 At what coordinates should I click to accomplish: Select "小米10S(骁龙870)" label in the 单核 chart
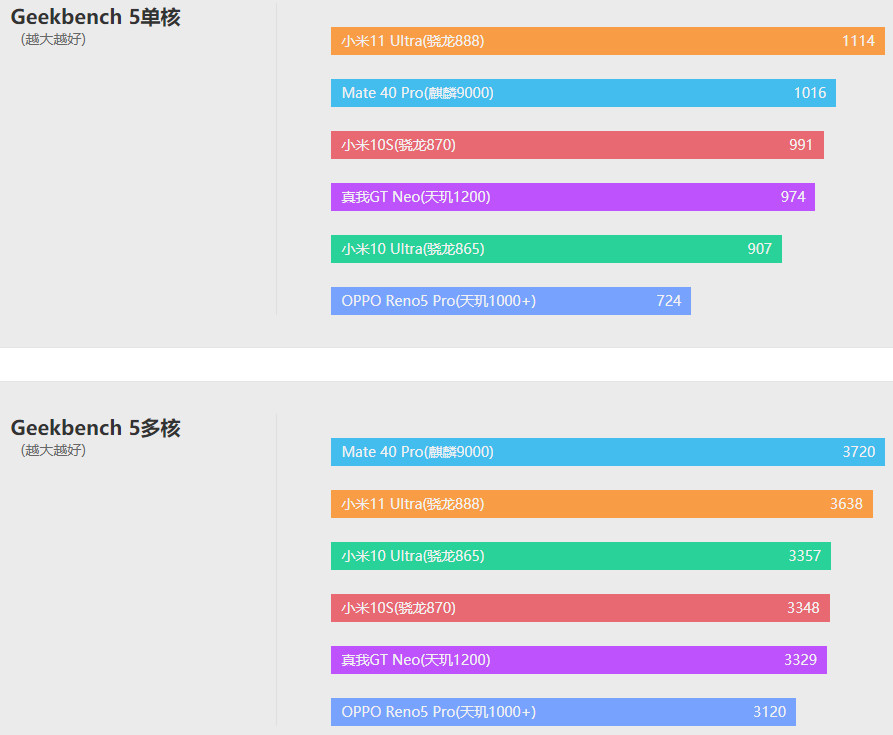399,145
